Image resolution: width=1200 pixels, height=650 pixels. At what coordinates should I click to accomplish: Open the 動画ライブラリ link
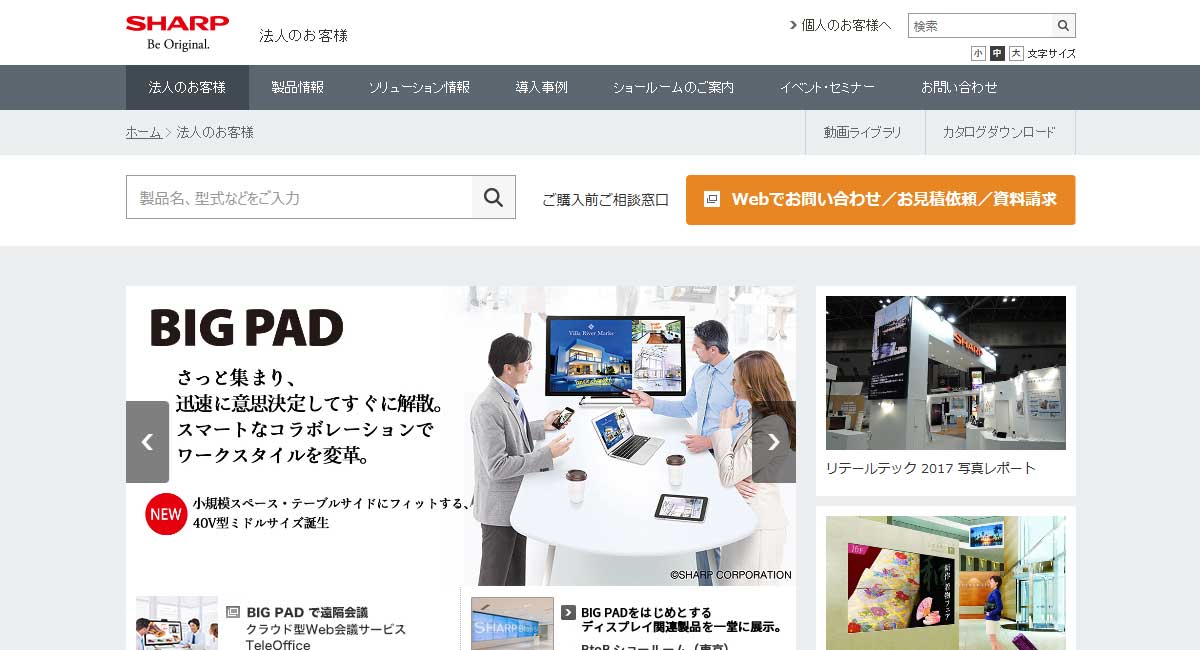[x=862, y=132]
